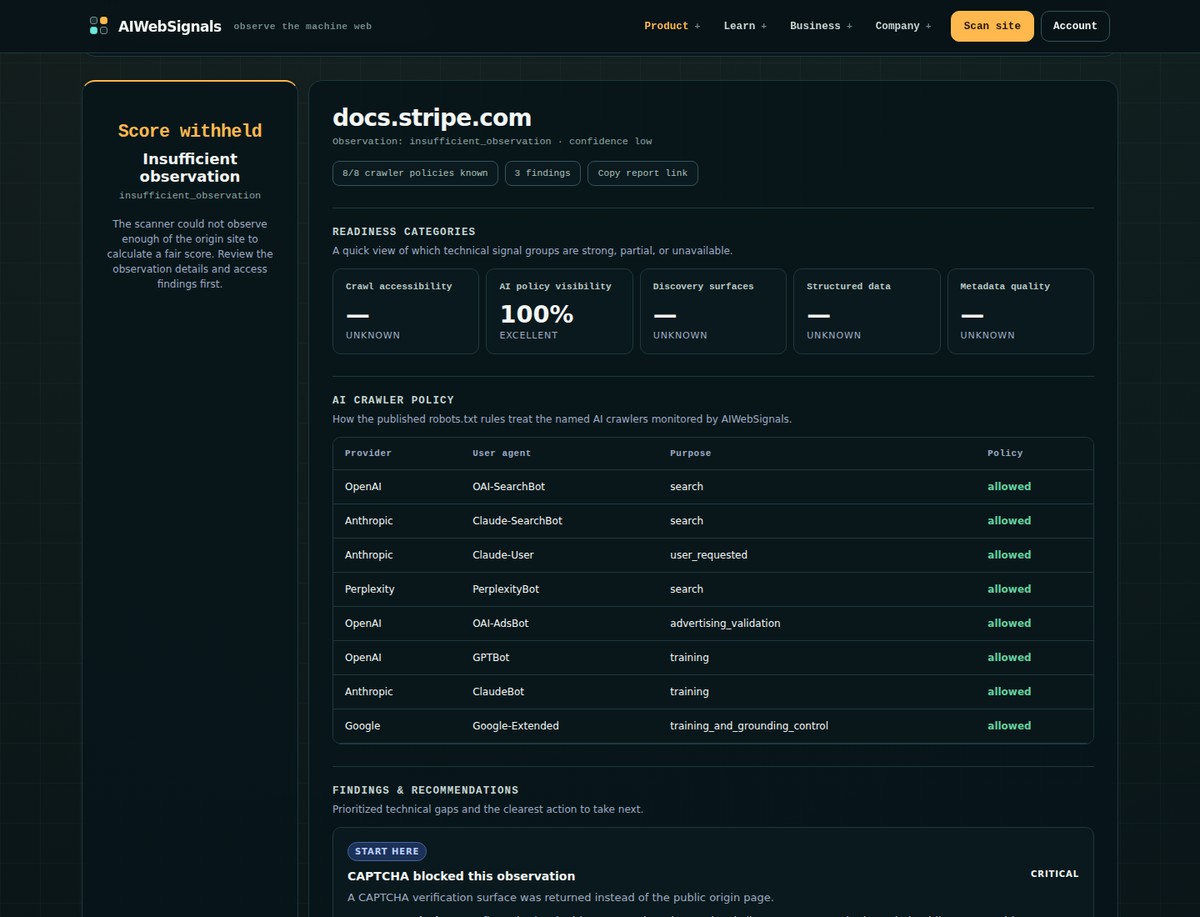Click the EXCELLENT status label

click(x=529, y=336)
